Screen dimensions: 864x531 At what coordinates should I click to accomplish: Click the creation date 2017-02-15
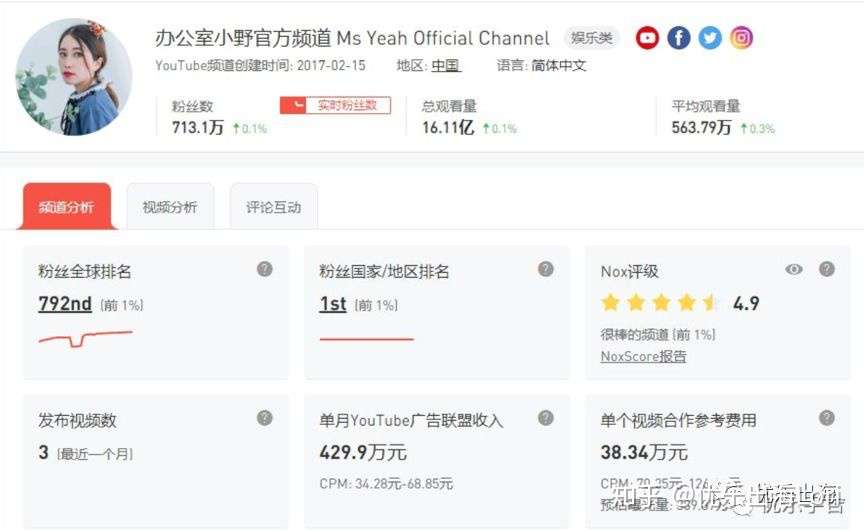coord(331,66)
